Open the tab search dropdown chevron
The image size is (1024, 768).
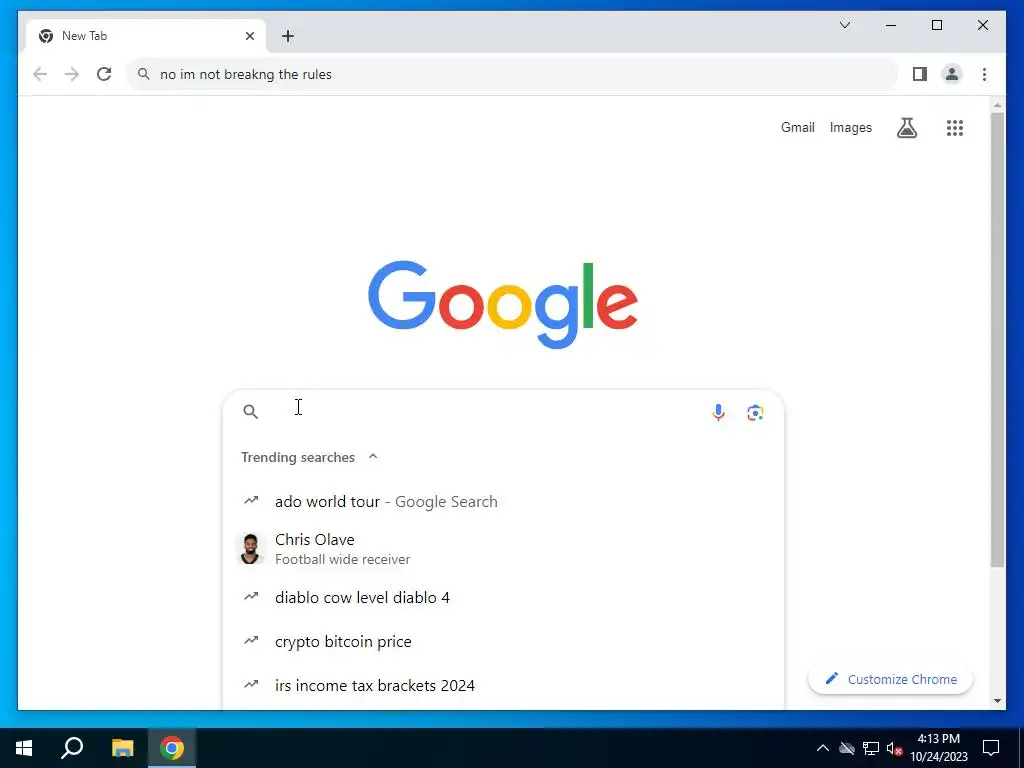pos(844,25)
